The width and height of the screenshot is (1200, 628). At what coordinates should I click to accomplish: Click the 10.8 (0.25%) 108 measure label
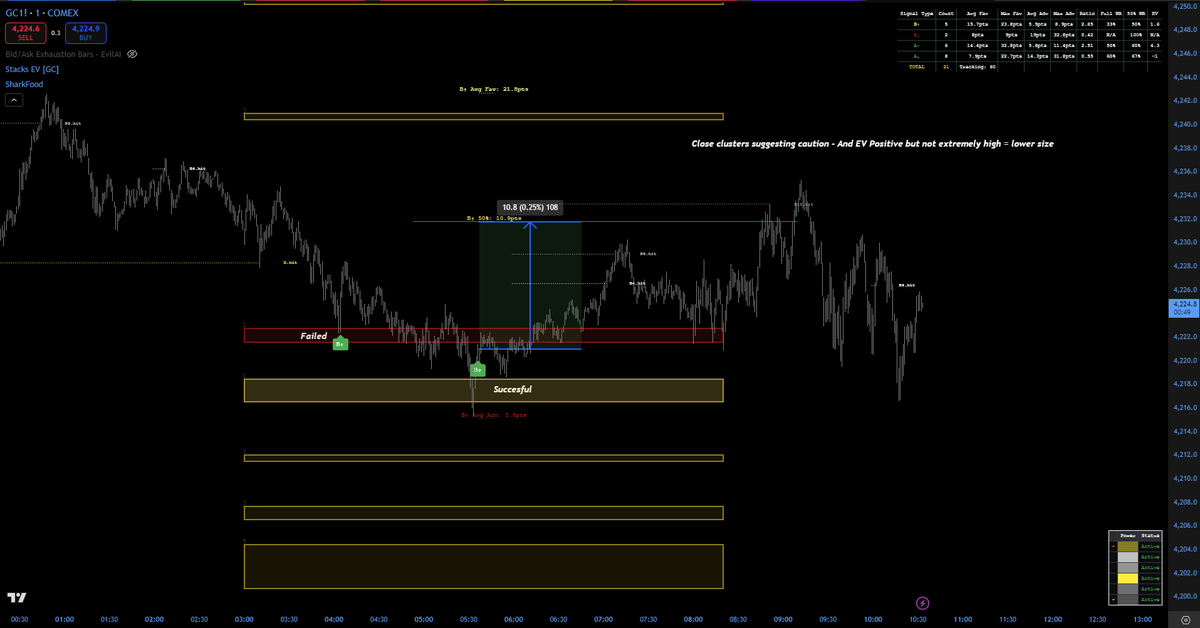coord(530,207)
